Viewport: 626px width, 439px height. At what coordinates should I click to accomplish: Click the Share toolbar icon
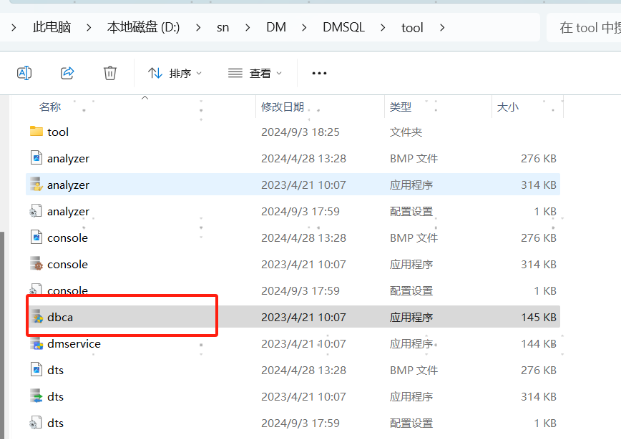(x=67, y=73)
